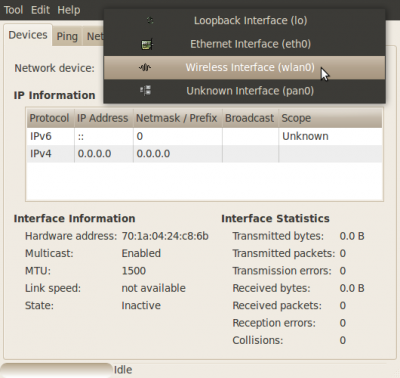
Task: Sort table by IP Address column
Action: [x=104, y=118]
